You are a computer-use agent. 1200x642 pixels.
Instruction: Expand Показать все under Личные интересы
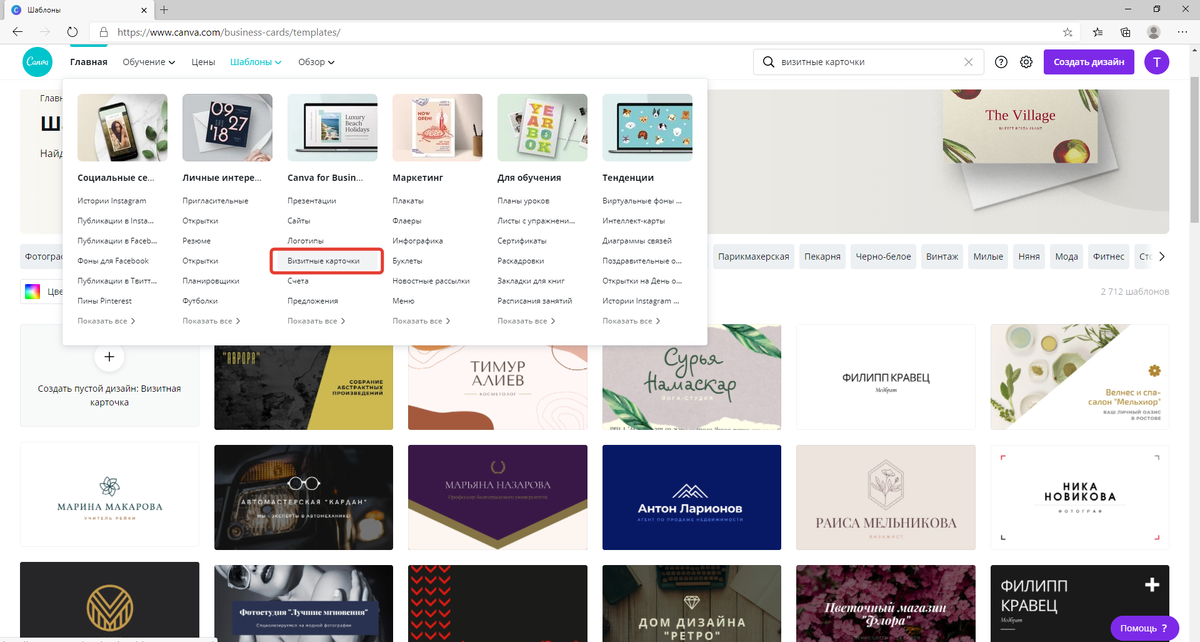pos(211,321)
